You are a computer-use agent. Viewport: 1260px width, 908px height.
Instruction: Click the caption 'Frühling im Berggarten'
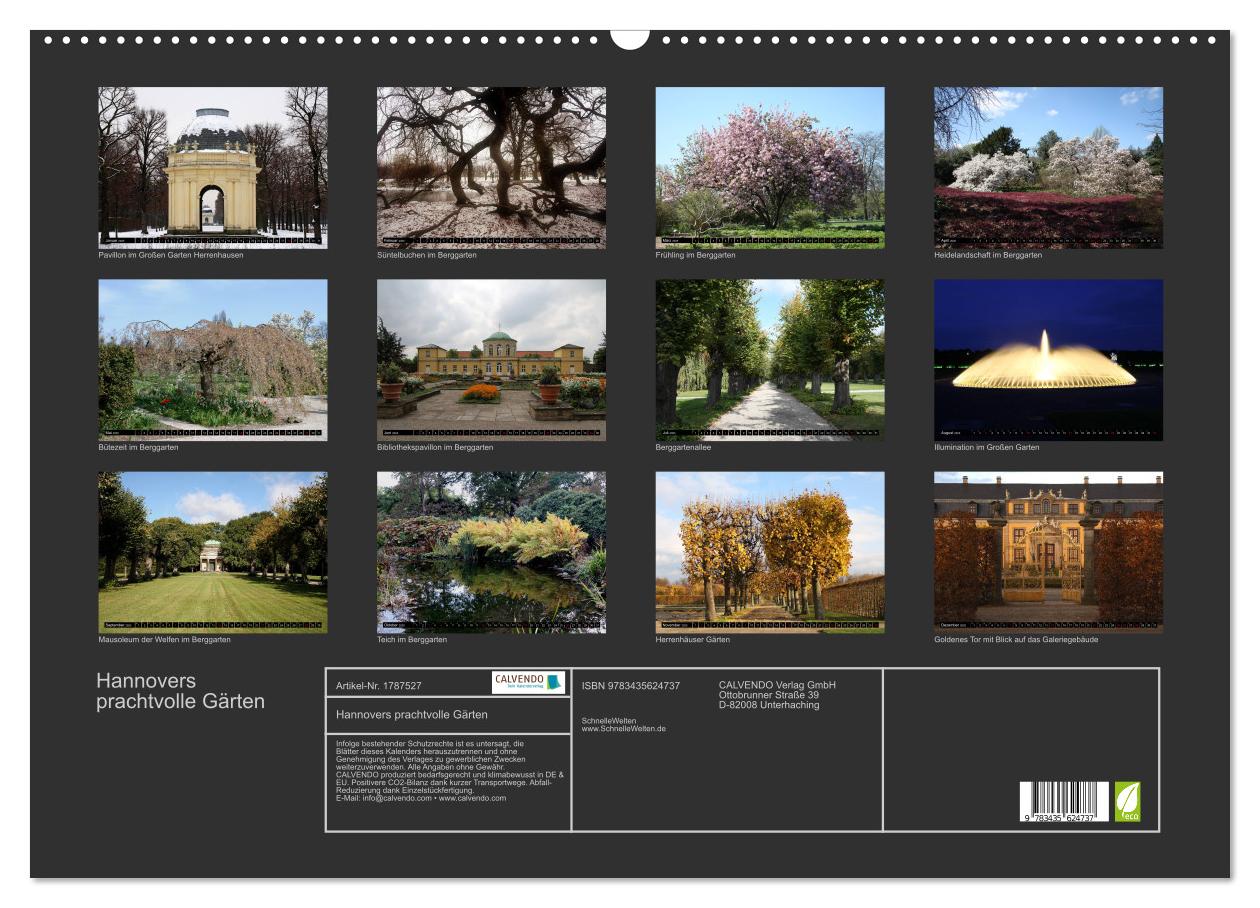point(696,255)
